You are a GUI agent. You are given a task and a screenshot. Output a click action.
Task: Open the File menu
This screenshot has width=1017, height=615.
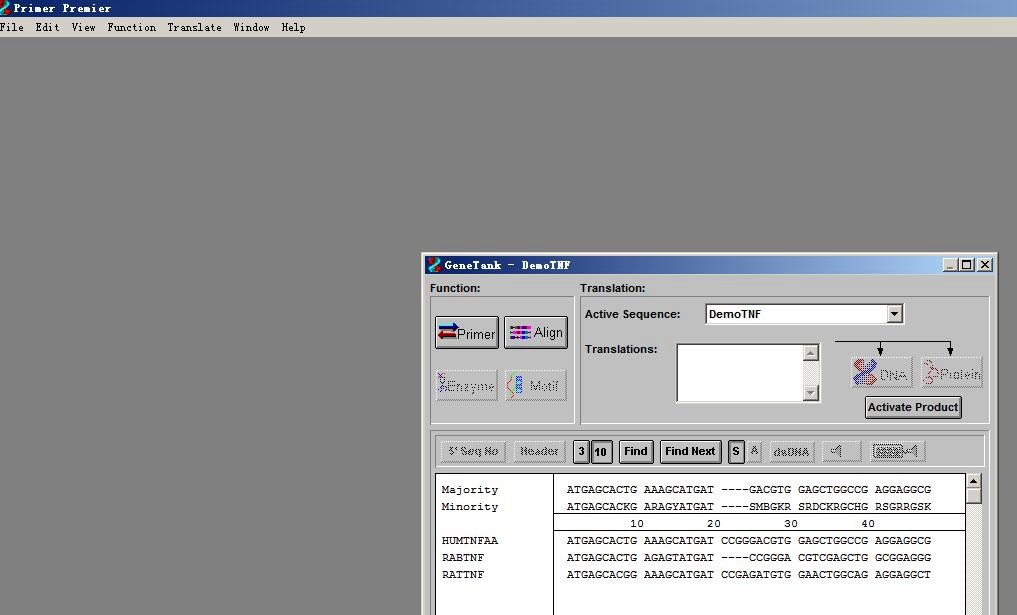(12, 27)
